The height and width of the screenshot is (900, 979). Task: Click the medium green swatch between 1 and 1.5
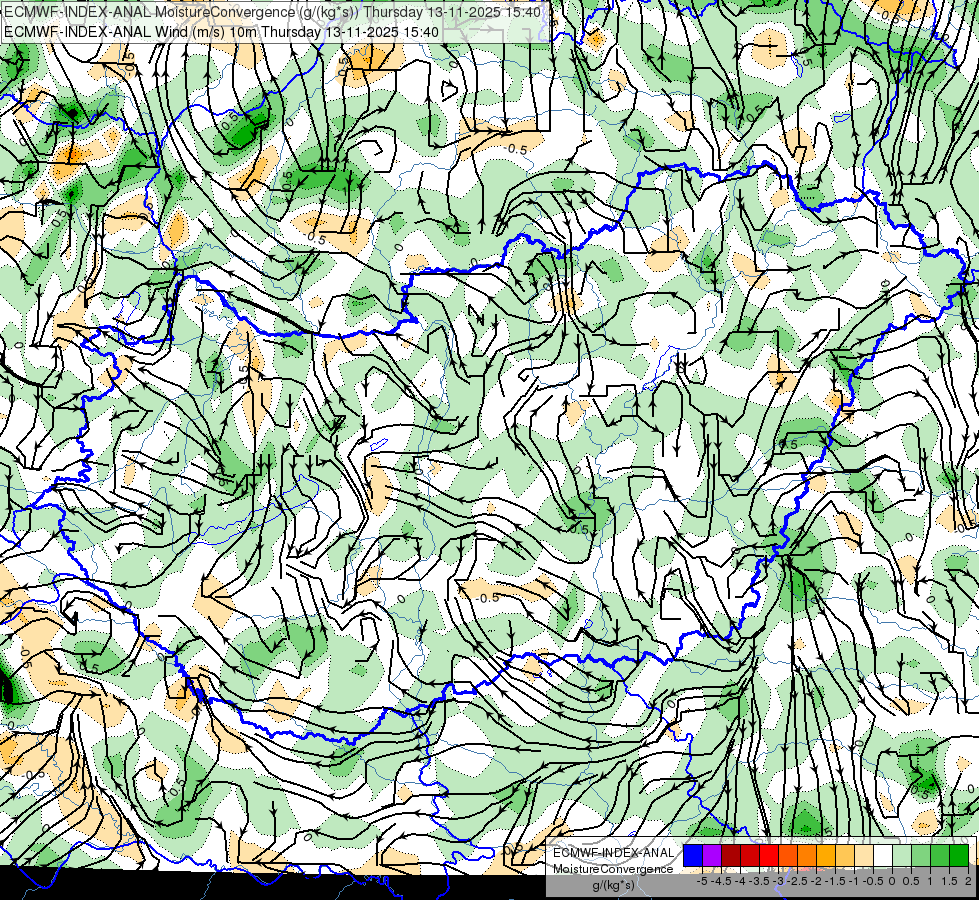pos(940,855)
